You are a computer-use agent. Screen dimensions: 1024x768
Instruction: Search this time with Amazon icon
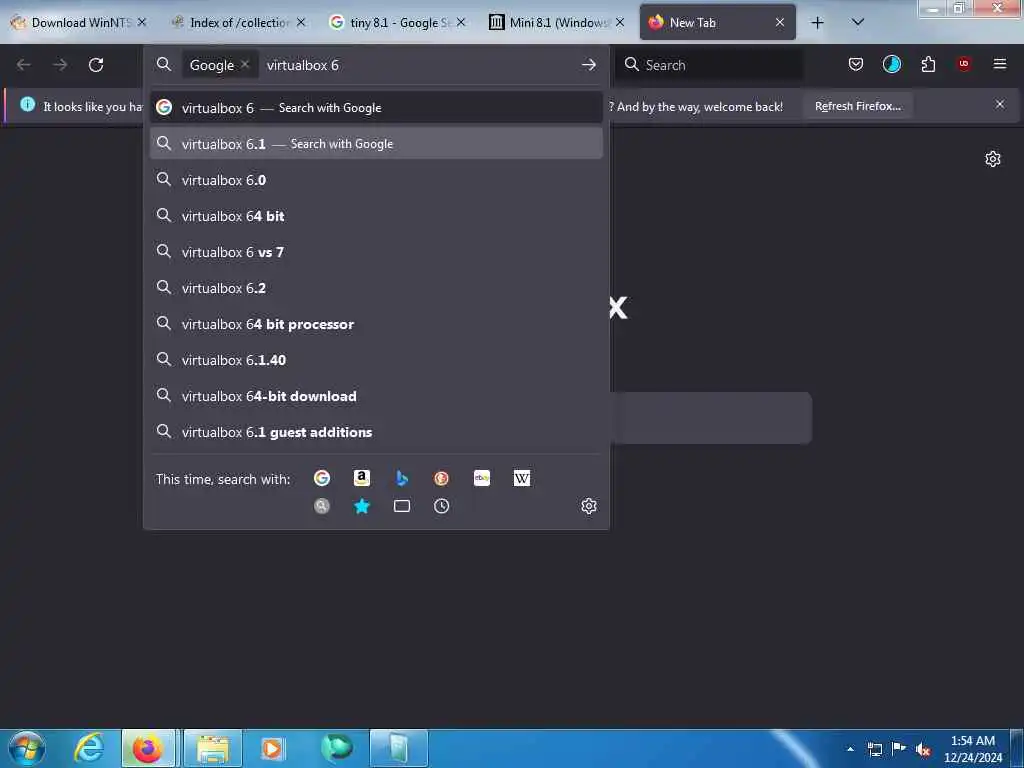362,478
